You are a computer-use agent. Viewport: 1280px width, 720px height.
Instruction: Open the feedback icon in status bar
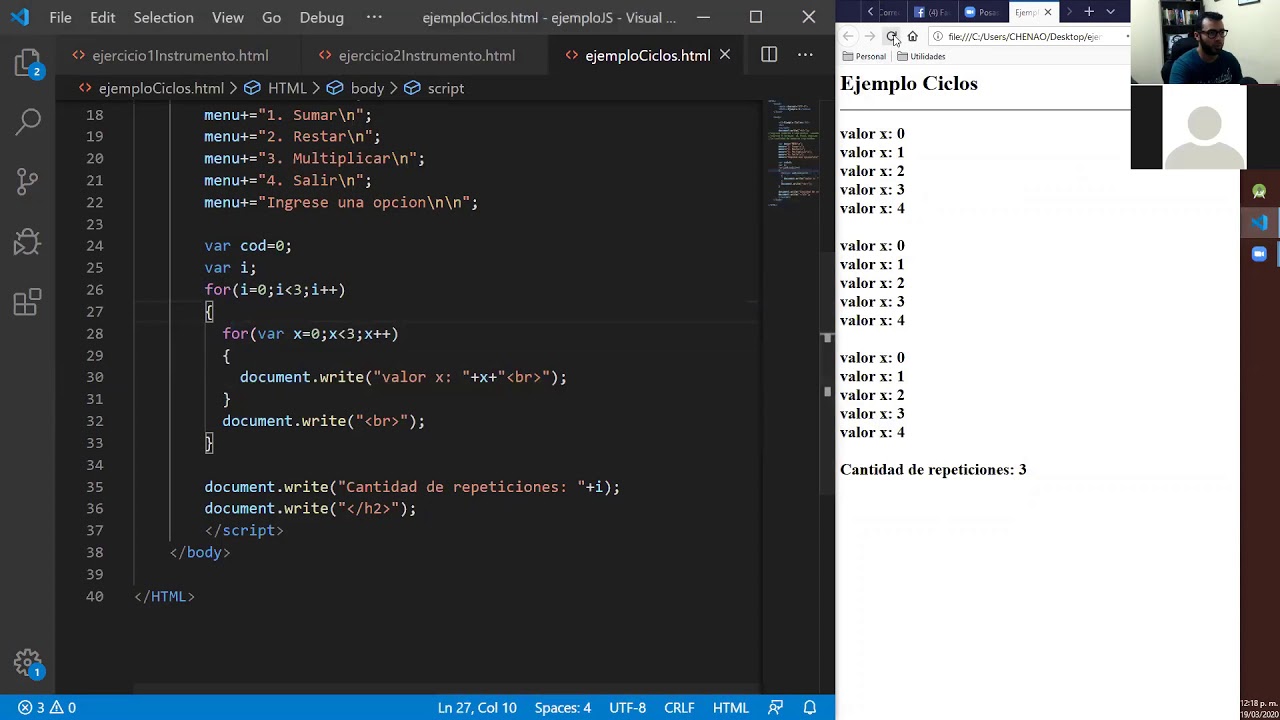775,707
